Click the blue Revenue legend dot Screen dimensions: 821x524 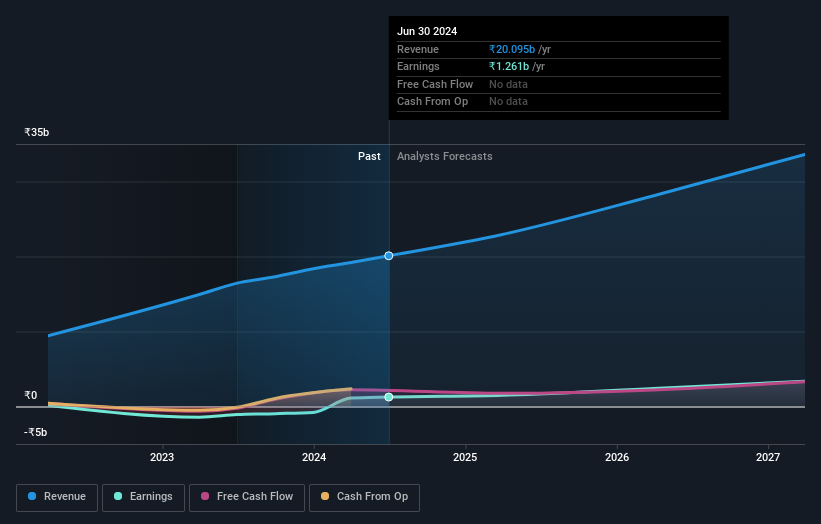pos(32,496)
